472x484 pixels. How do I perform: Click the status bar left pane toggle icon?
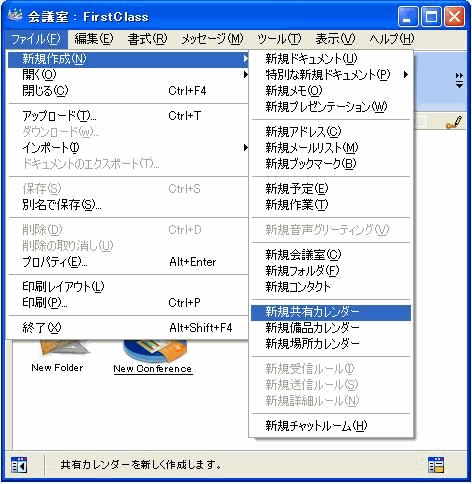click(x=19, y=465)
